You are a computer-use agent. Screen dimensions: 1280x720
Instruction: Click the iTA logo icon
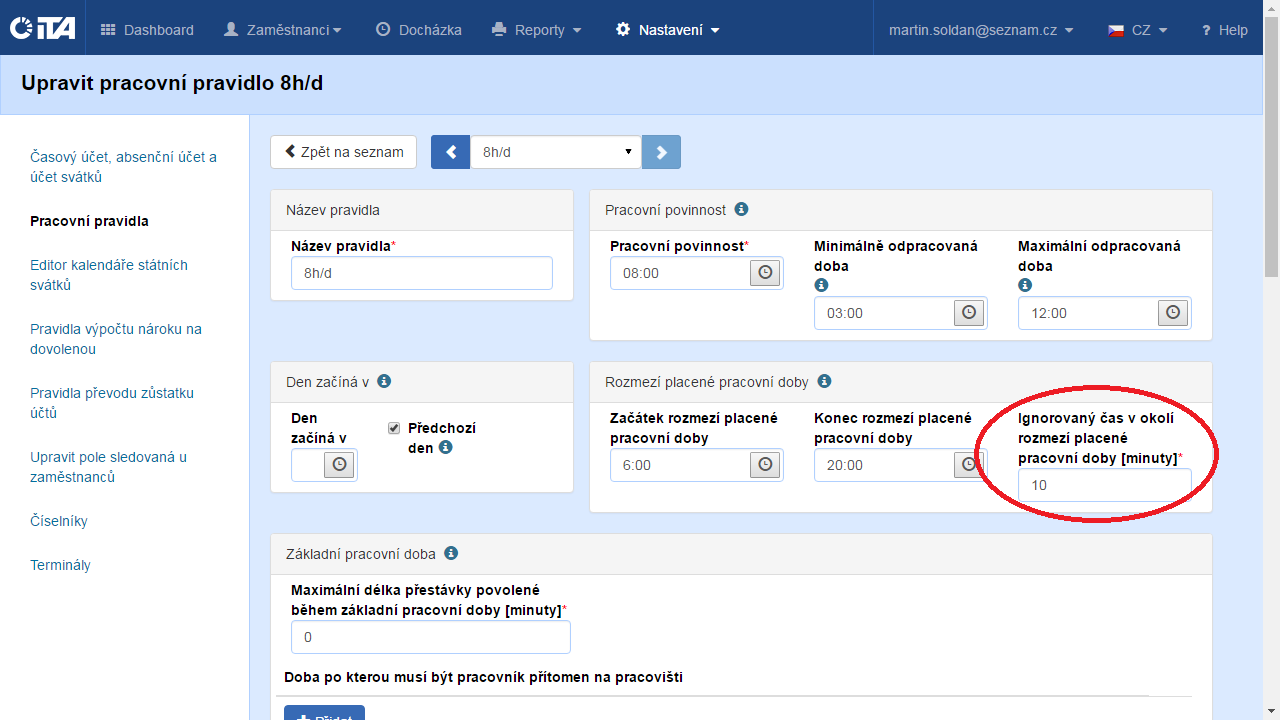point(42,29)
